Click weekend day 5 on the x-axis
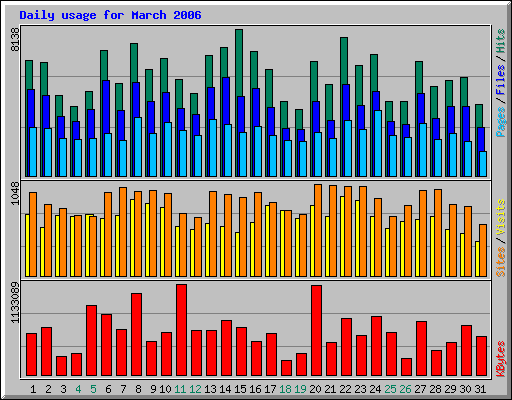Image resolution: width=512 pixels, height=400 pixels. pos(93,389)
